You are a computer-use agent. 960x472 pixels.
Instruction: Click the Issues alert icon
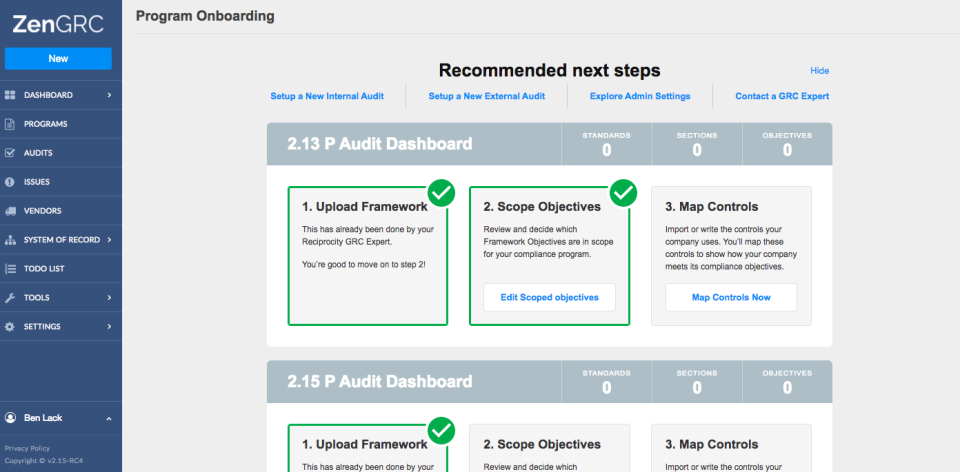point(10,182)
